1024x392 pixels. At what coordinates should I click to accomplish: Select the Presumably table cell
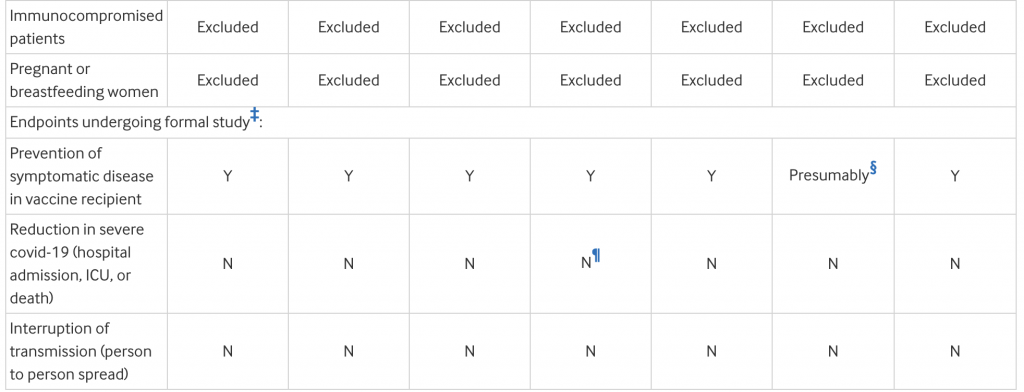click(x=833, y=176)
